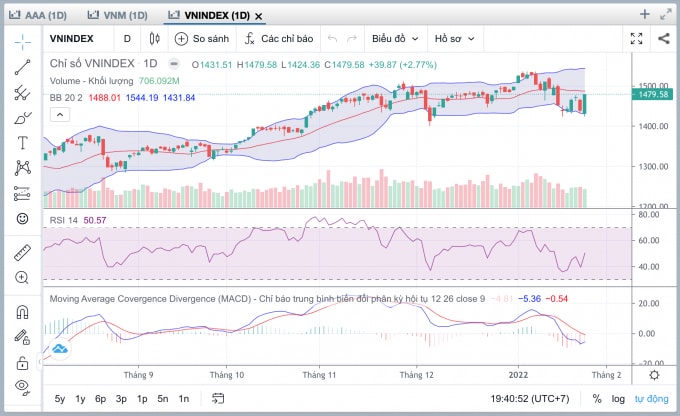Expand the chart panel window
680x416 pixels.
pos(666,14)
